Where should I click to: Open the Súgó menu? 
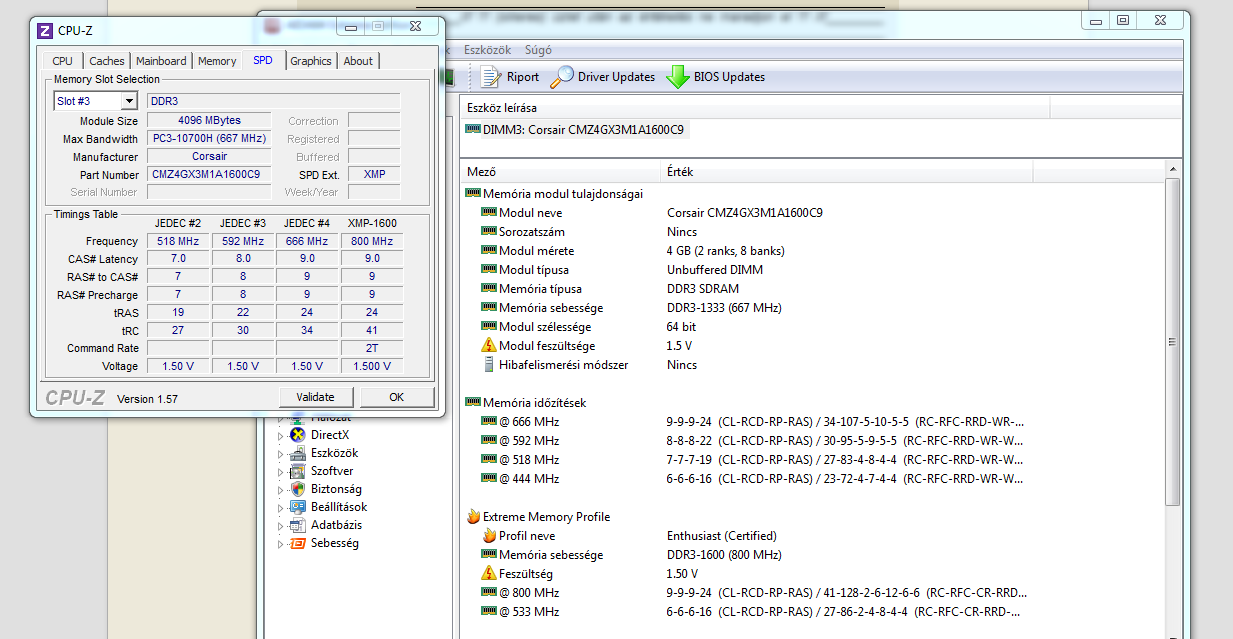coord(538,50)
